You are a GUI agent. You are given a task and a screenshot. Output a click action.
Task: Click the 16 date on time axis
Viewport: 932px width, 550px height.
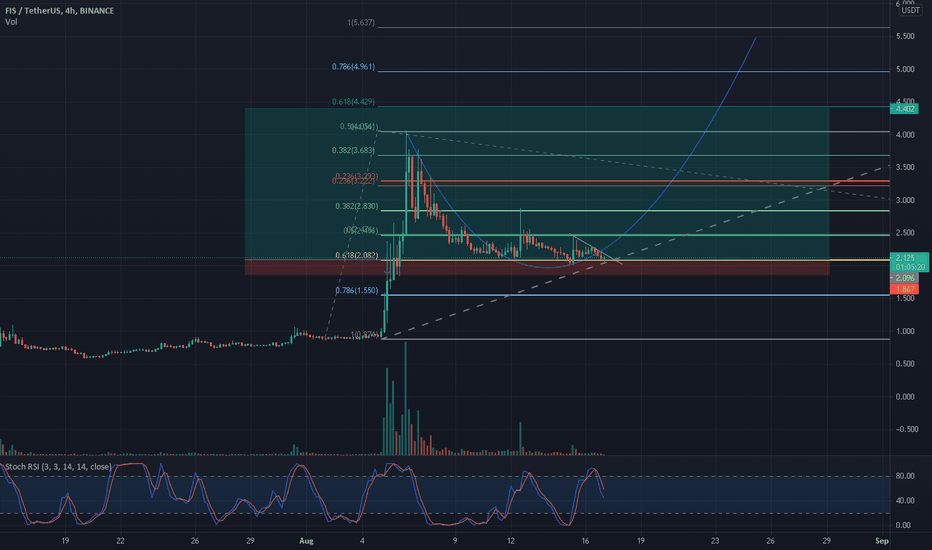tap(585, 541)
